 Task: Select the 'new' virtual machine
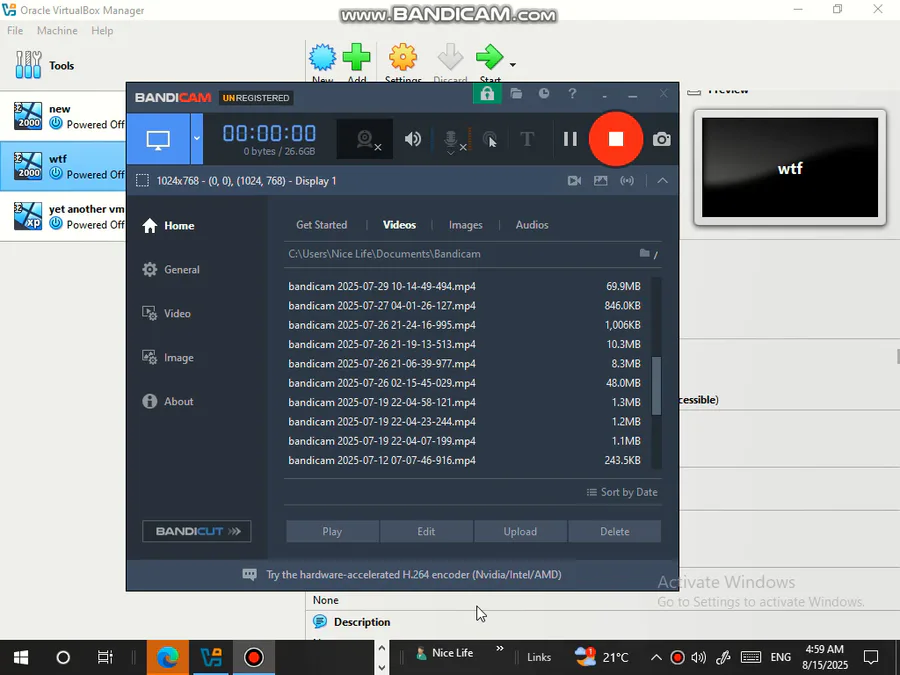[x=63, y=116]
